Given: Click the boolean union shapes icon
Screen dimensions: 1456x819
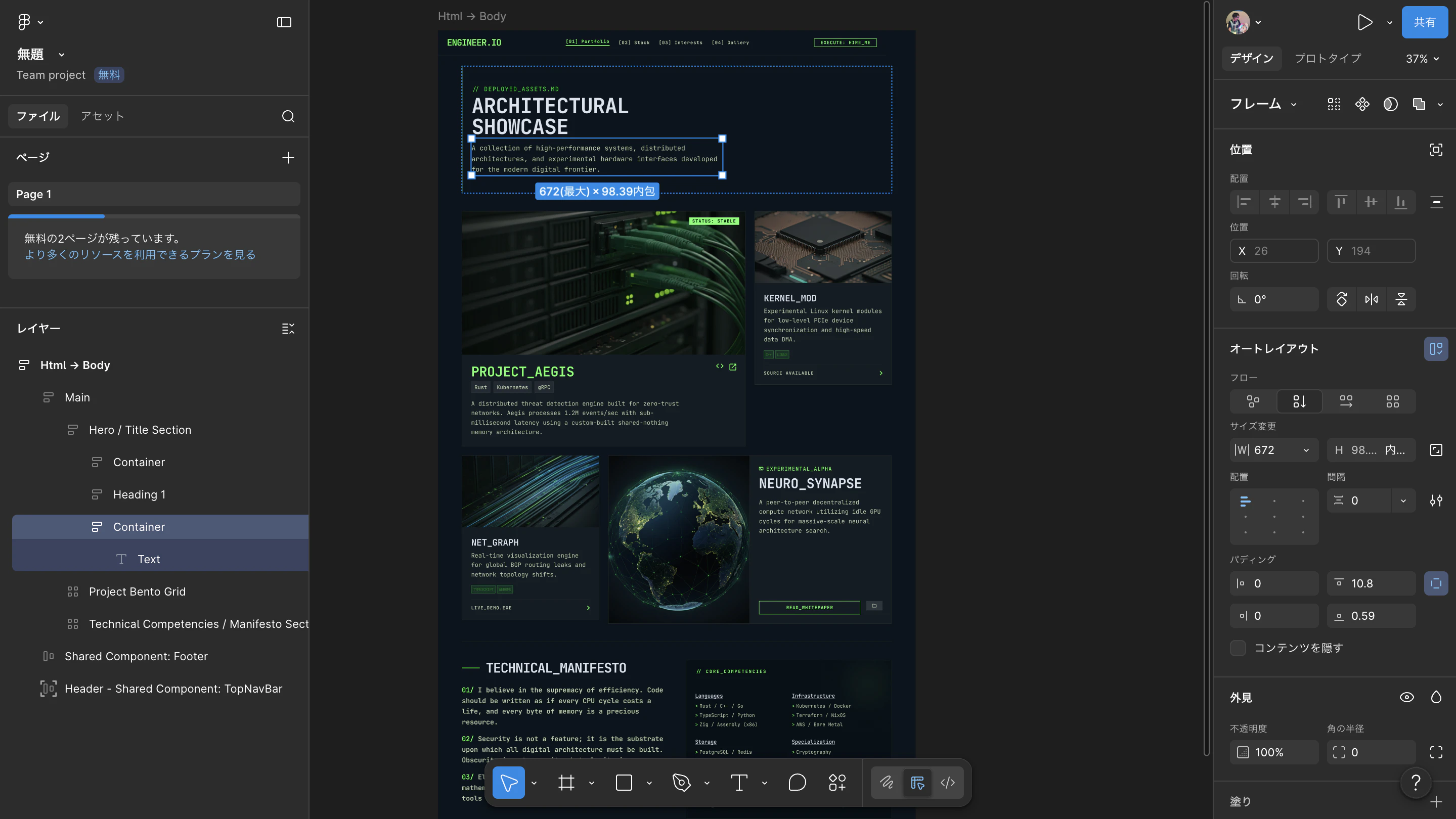Looking at the screenshot, I should (1419, 104).
